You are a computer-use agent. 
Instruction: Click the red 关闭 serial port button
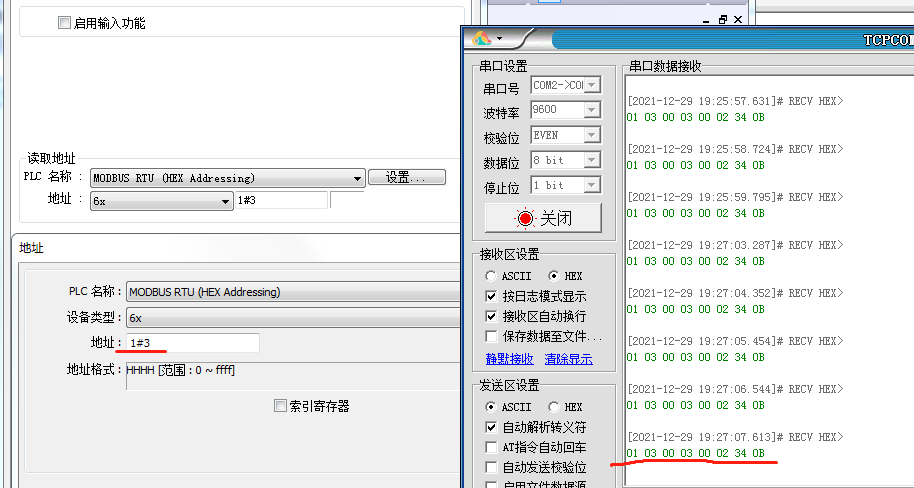click(x=544, y=218)
